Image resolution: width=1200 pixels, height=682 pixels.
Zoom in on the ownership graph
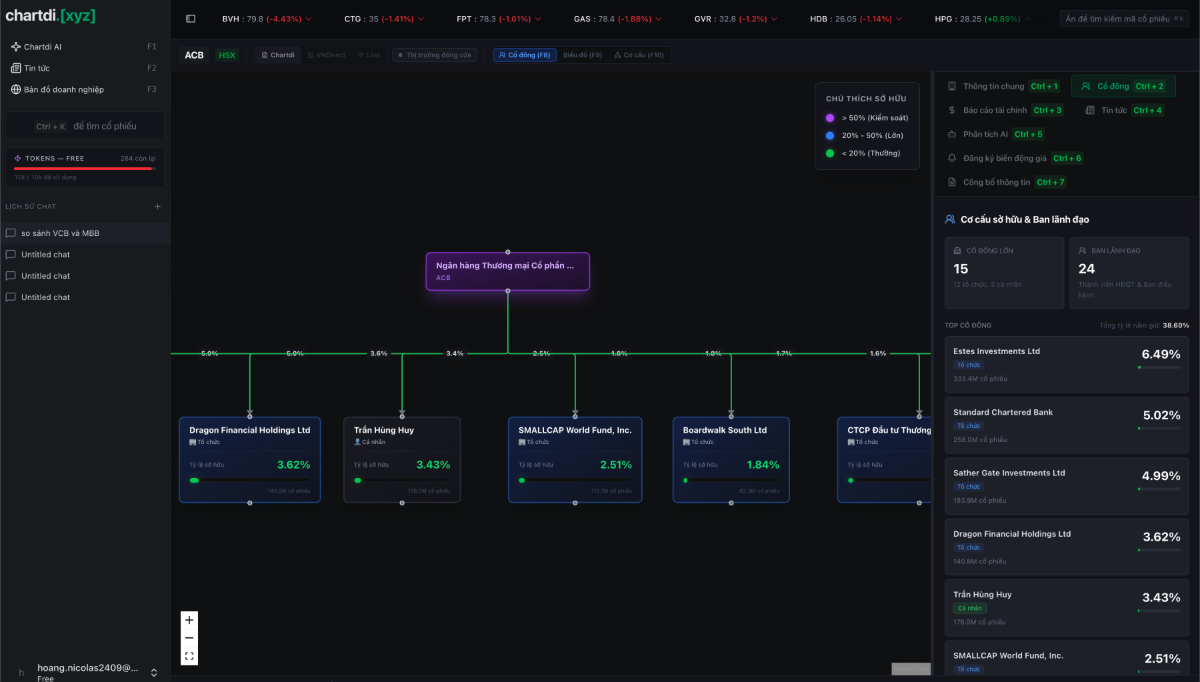point(189,620)
